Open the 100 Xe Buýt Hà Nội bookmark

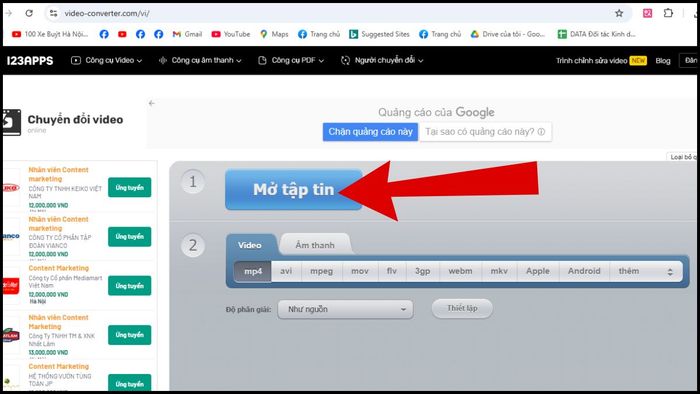pos(50,34)
